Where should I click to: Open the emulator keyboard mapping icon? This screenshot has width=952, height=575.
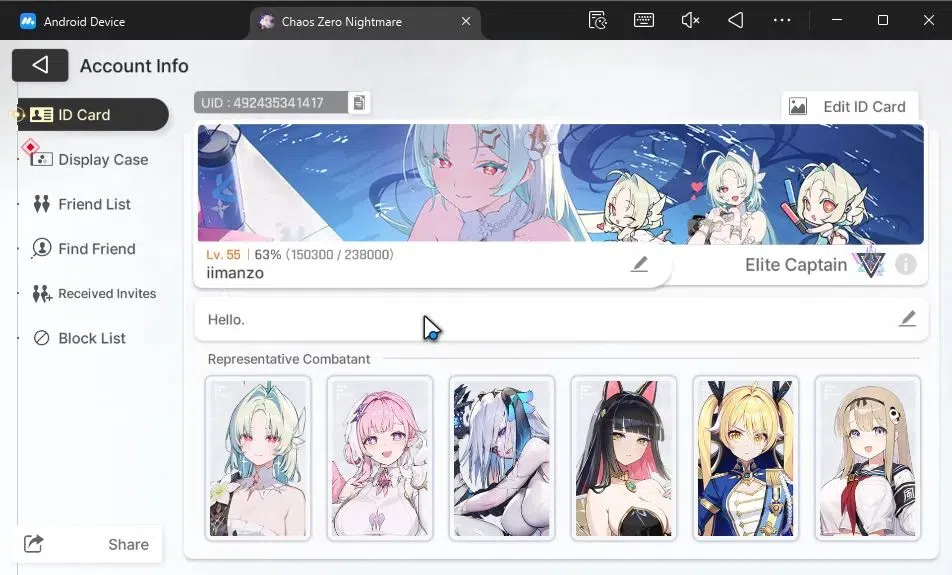pyautogui.click(x=644, y=20)
